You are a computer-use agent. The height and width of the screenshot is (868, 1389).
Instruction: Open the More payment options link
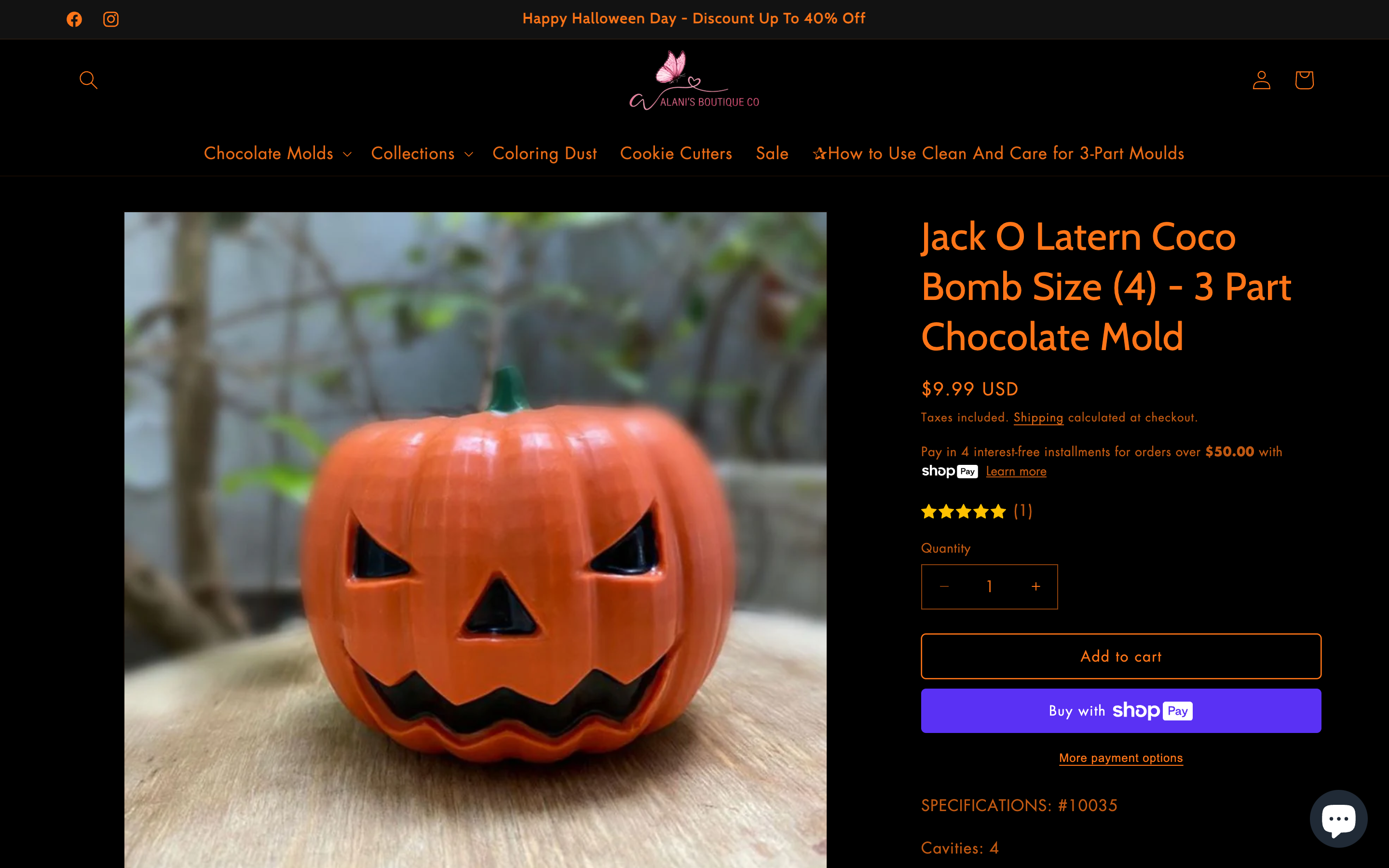(x=1121, y=758)
